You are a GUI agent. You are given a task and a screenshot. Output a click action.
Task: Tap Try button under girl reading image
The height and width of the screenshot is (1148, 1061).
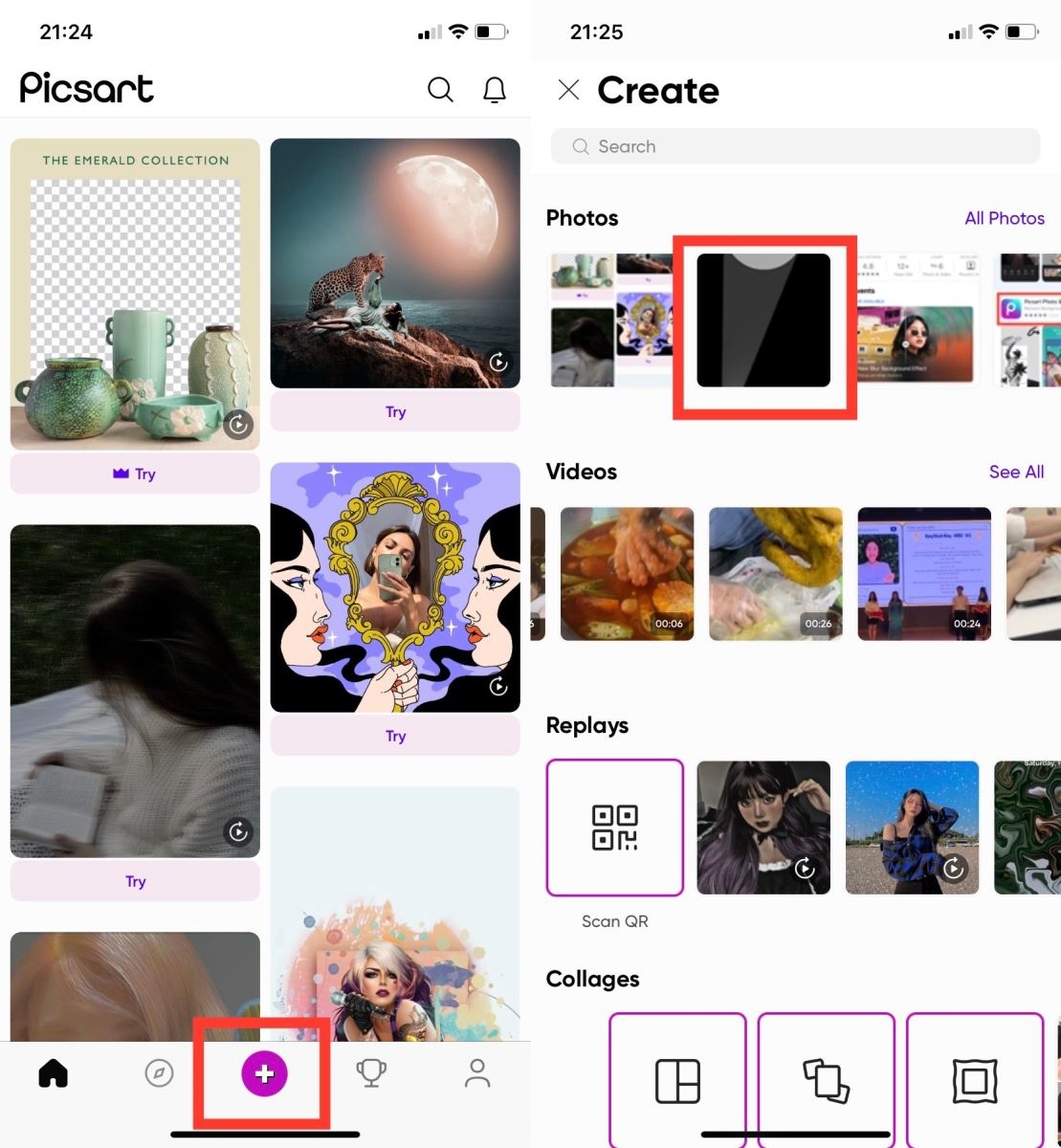pos(135,881)
